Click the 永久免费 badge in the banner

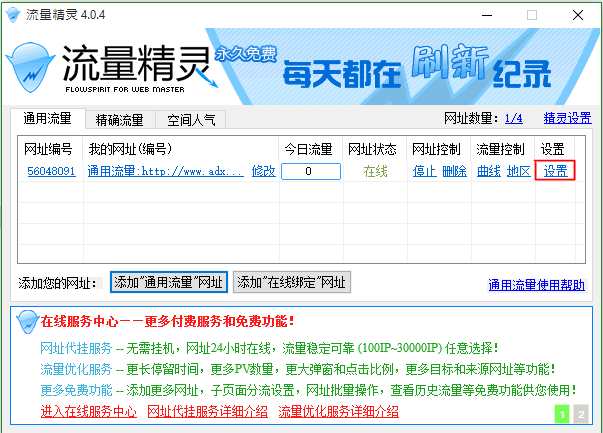(245, 54)
